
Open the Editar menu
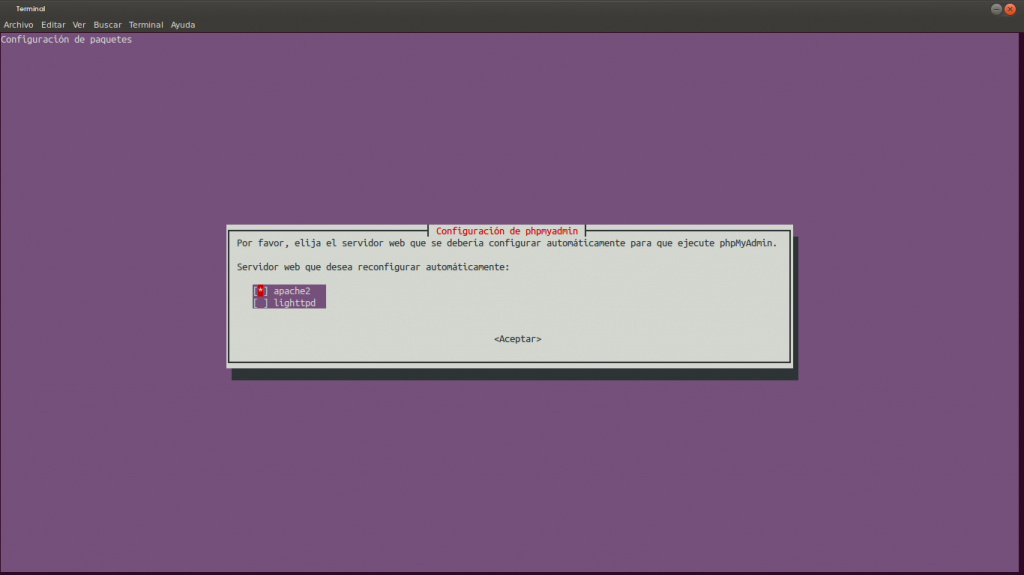pyautogui.click(x=53, y=25)
